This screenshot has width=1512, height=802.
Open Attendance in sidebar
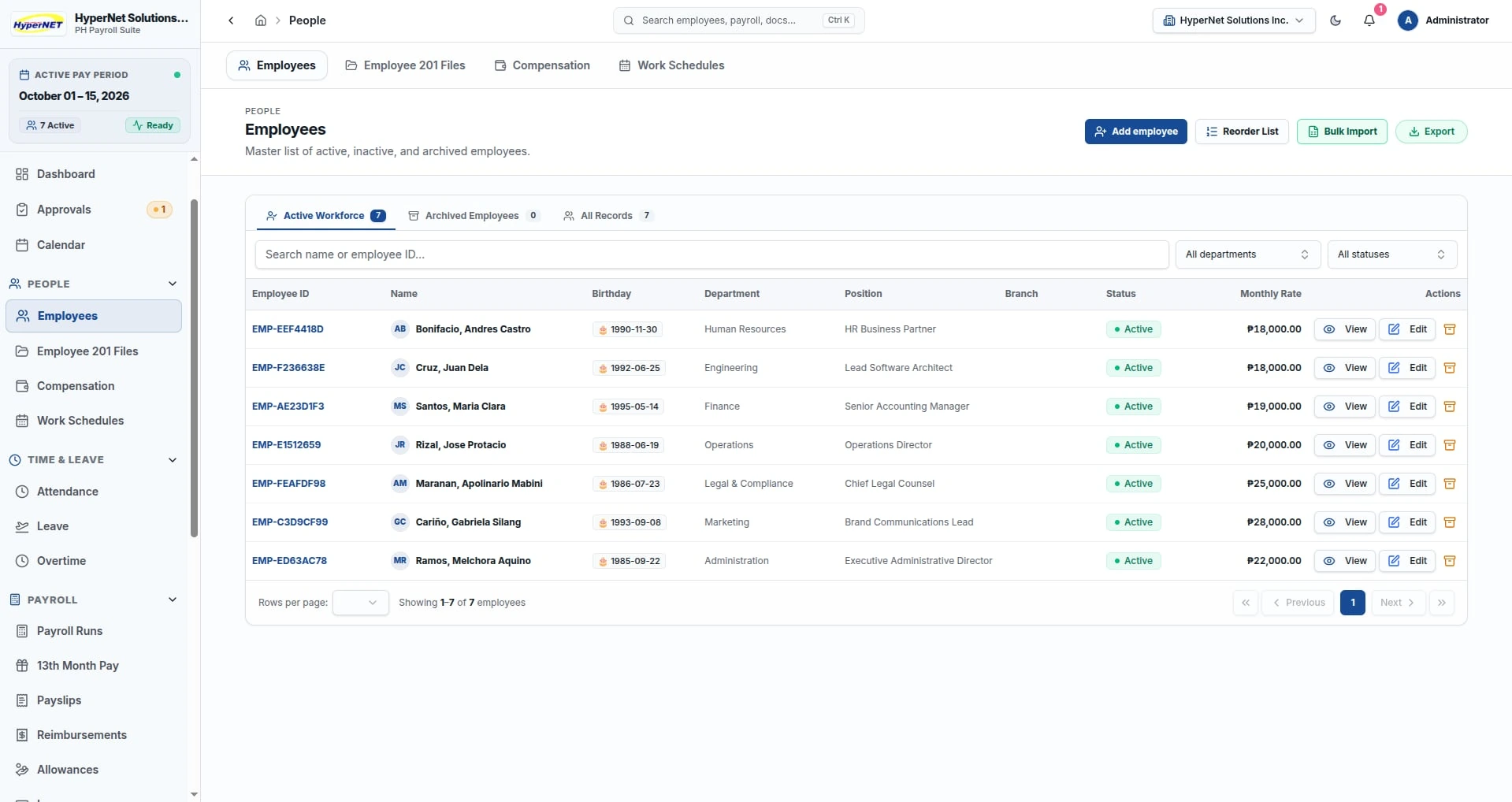click(x=94, y=492)
